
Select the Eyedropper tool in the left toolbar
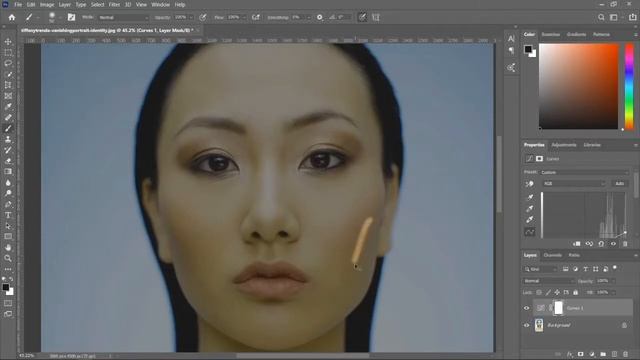point(8,107)
